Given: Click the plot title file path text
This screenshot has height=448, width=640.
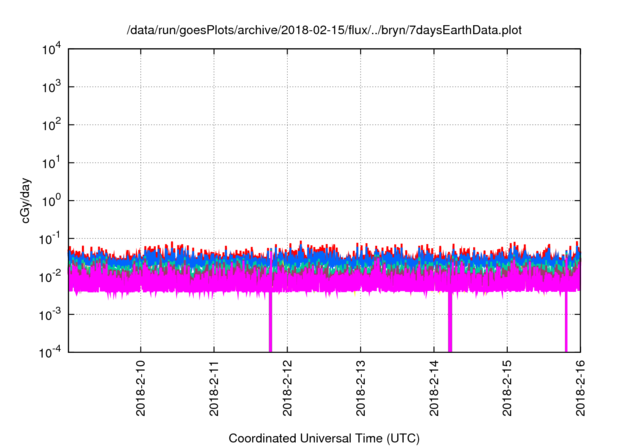Looking at the screenshot, I should 324,30.
